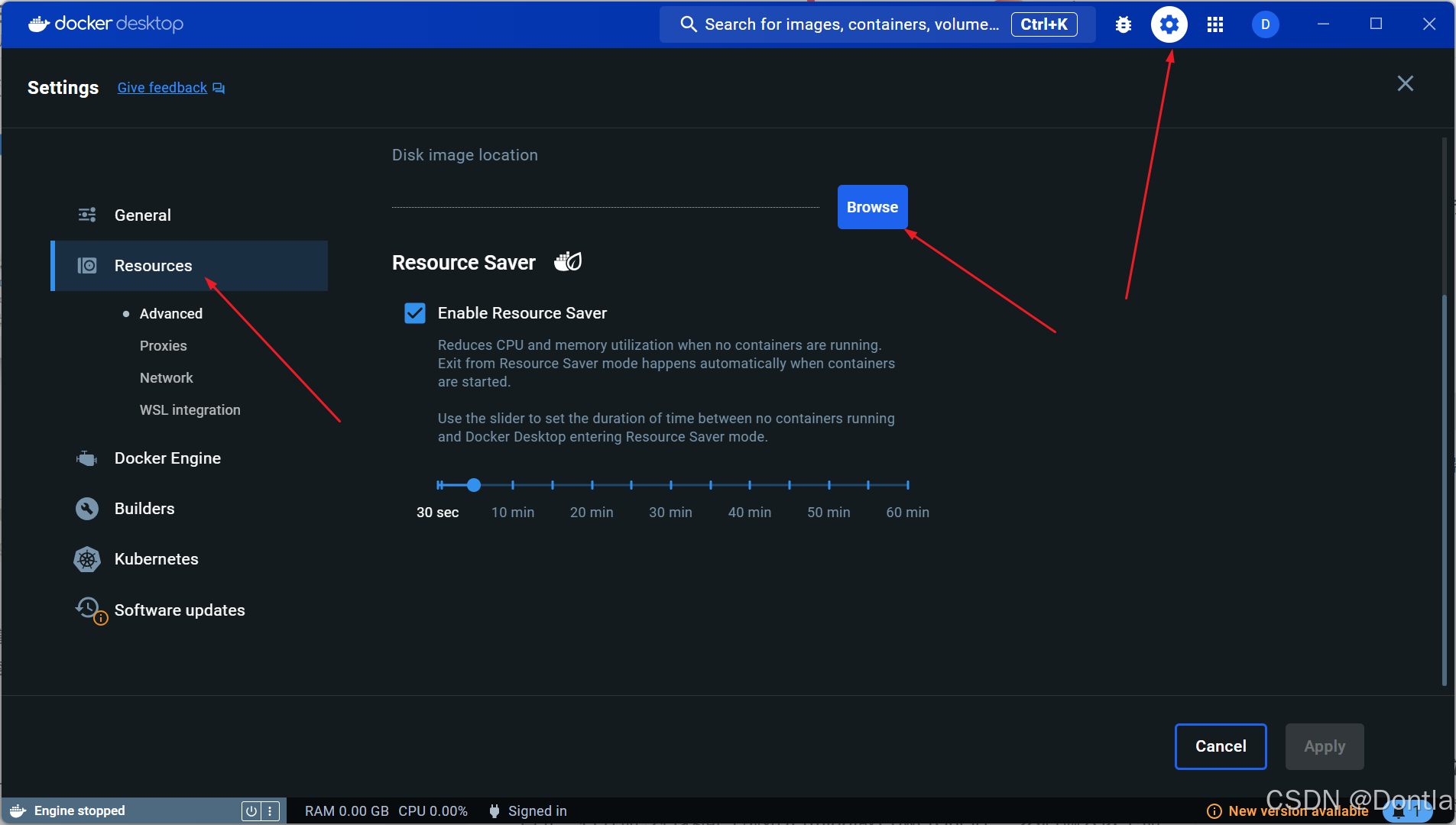This screenshot has height=825, width=1456.
Task: Maximize the Docker Desktop window
Action: (1376, 24)
